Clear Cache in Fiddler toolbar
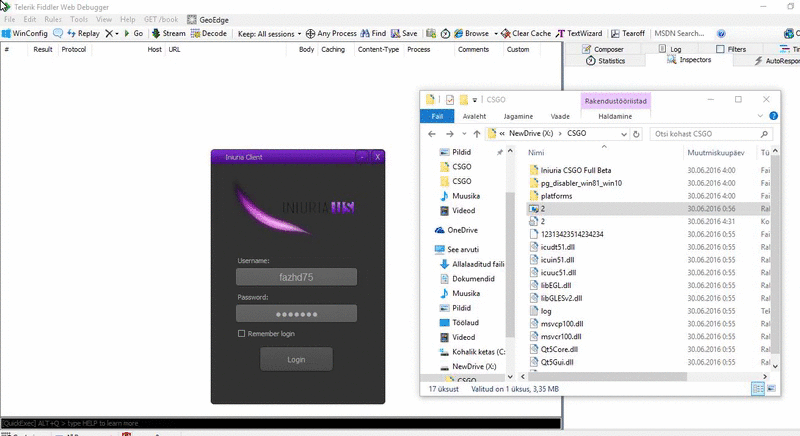Image resolution: width=800 pixels, height=436 pixels. (526, 33)
